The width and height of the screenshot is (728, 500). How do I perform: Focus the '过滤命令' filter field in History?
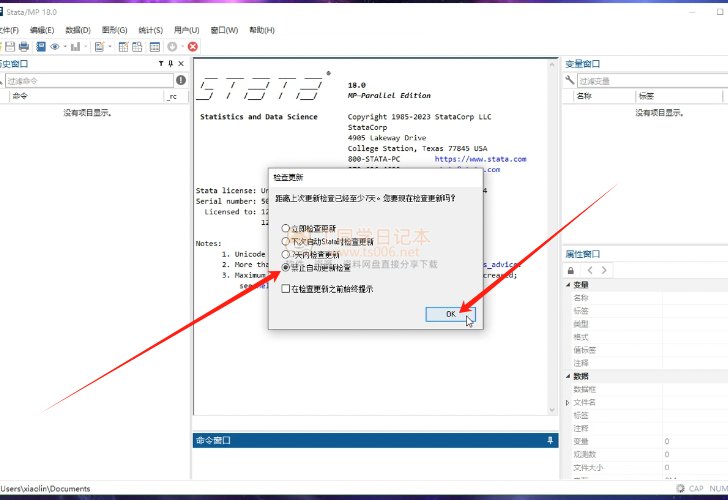tap(89, 81)
